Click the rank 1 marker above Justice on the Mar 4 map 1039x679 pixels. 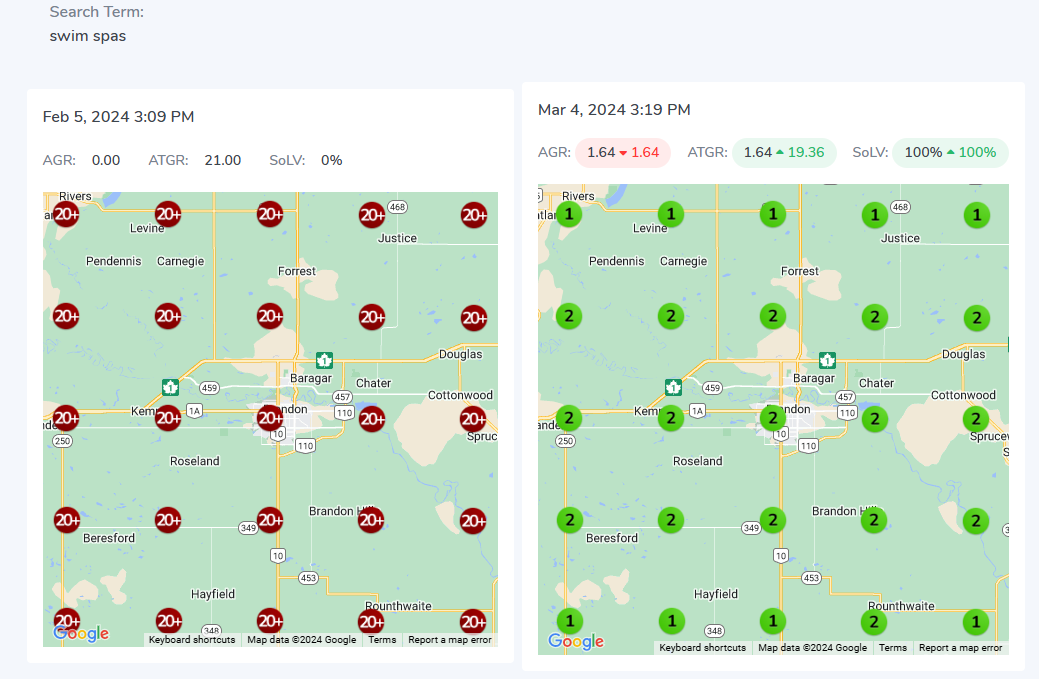[875, 214]
